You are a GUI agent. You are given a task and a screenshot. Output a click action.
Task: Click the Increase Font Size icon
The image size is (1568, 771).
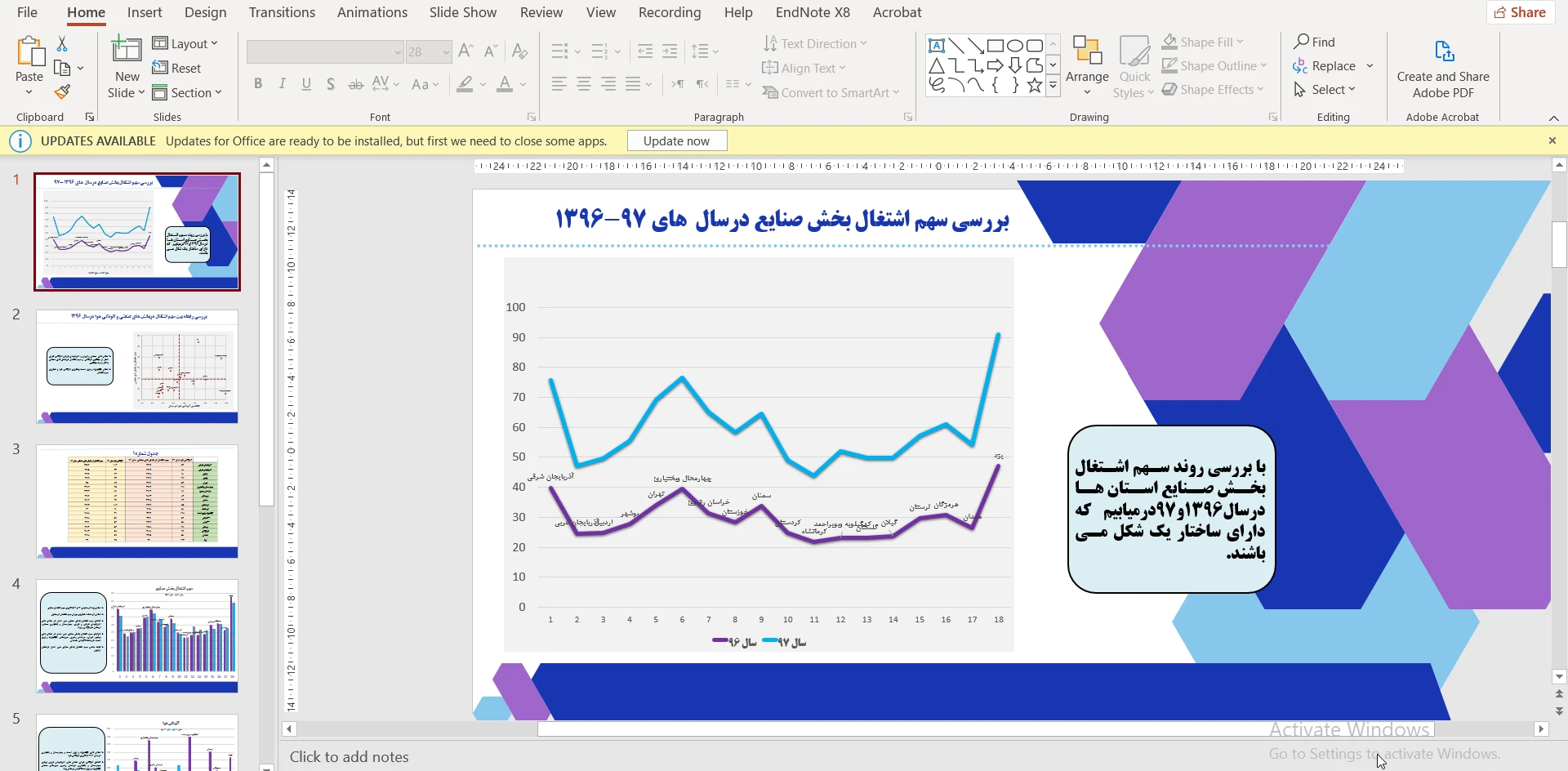[465, 51]
